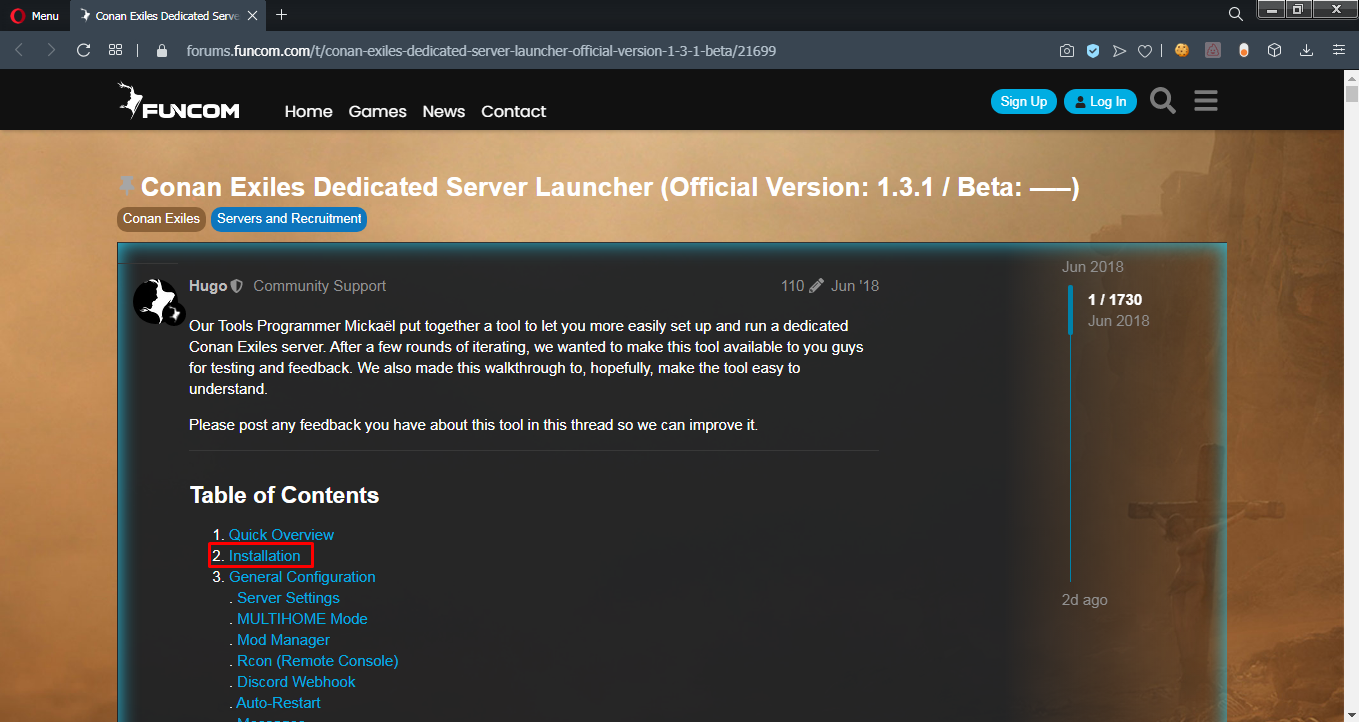Open the extensions cube menu
Viewport: 1359px width, 722px height.
coord(1275,50)
